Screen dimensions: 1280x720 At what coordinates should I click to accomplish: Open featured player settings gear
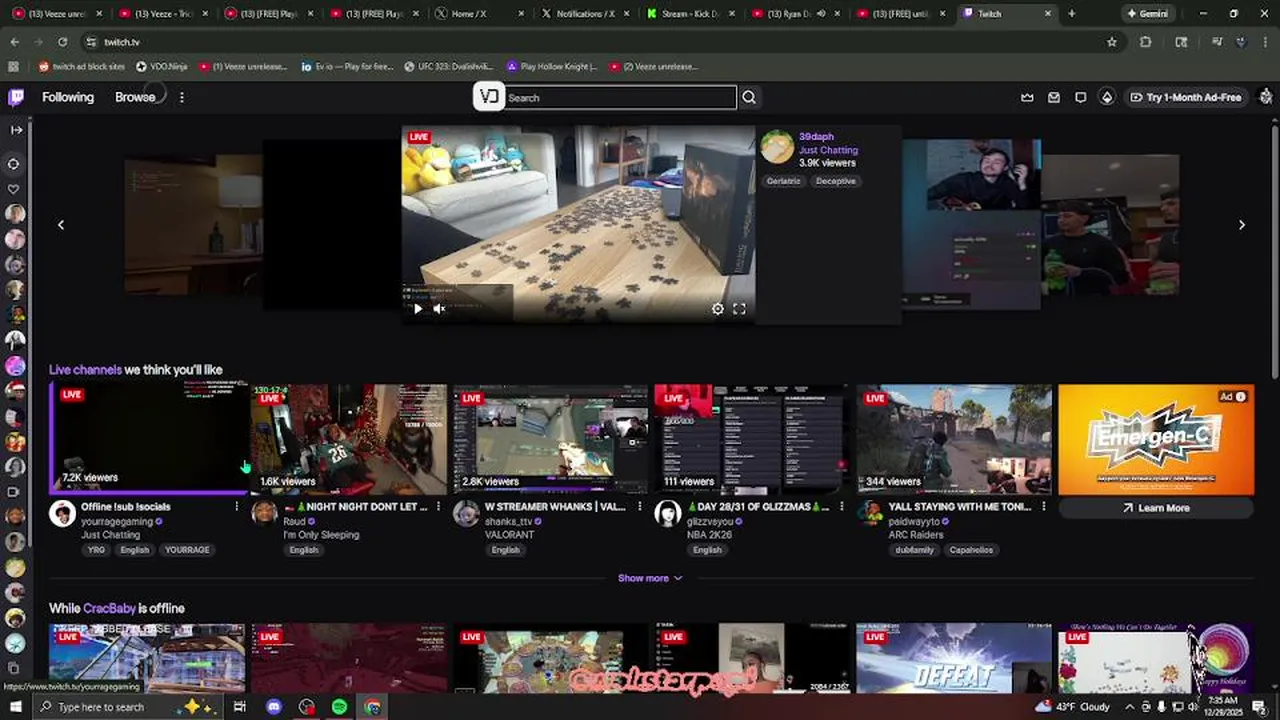[718, 309]
